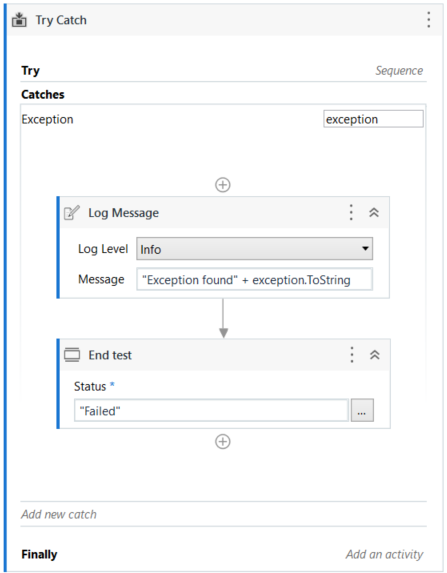
Task: Click the Log Message pencil icon
Action: point(72,213)
